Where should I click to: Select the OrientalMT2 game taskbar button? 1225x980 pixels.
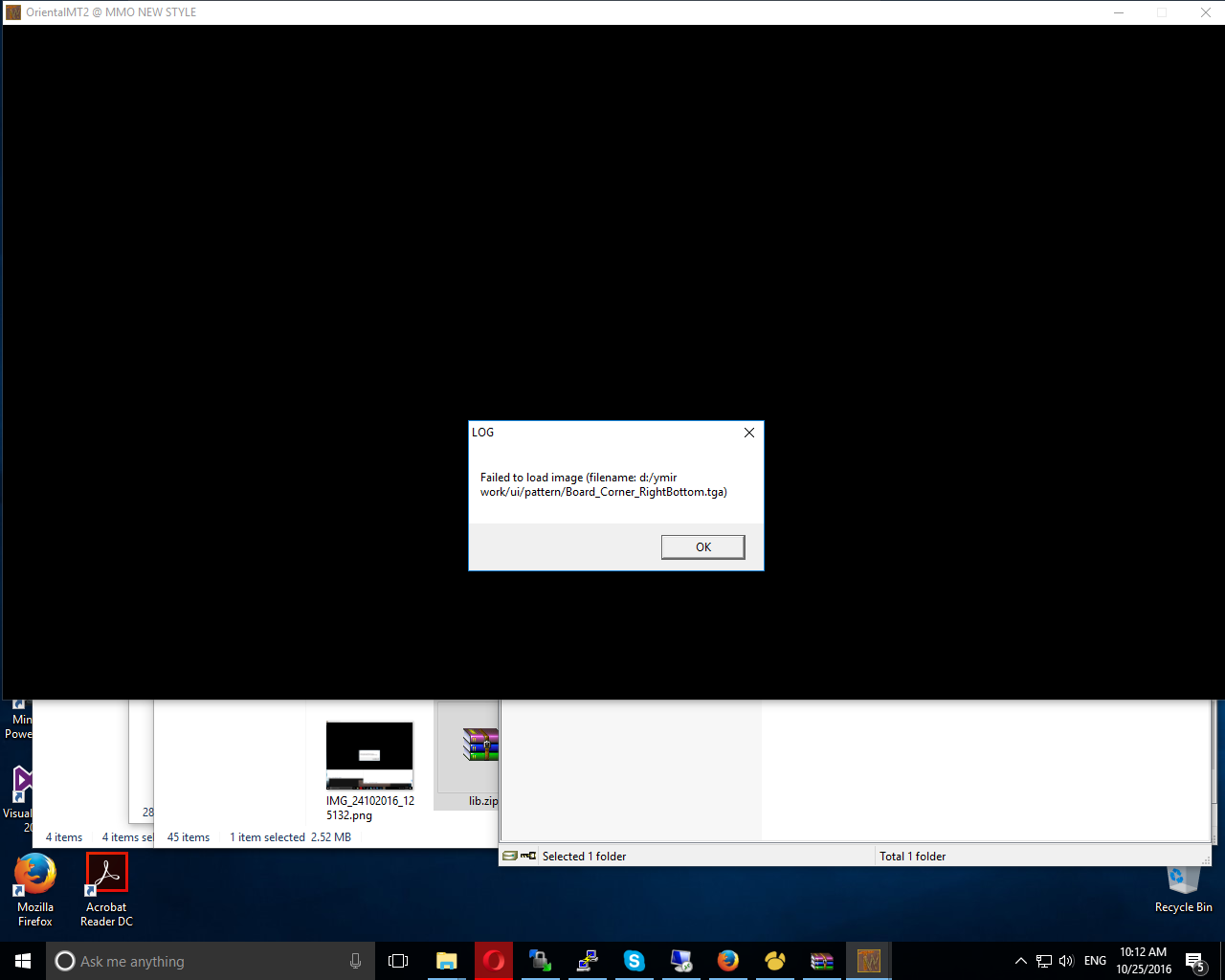(869, 961)
